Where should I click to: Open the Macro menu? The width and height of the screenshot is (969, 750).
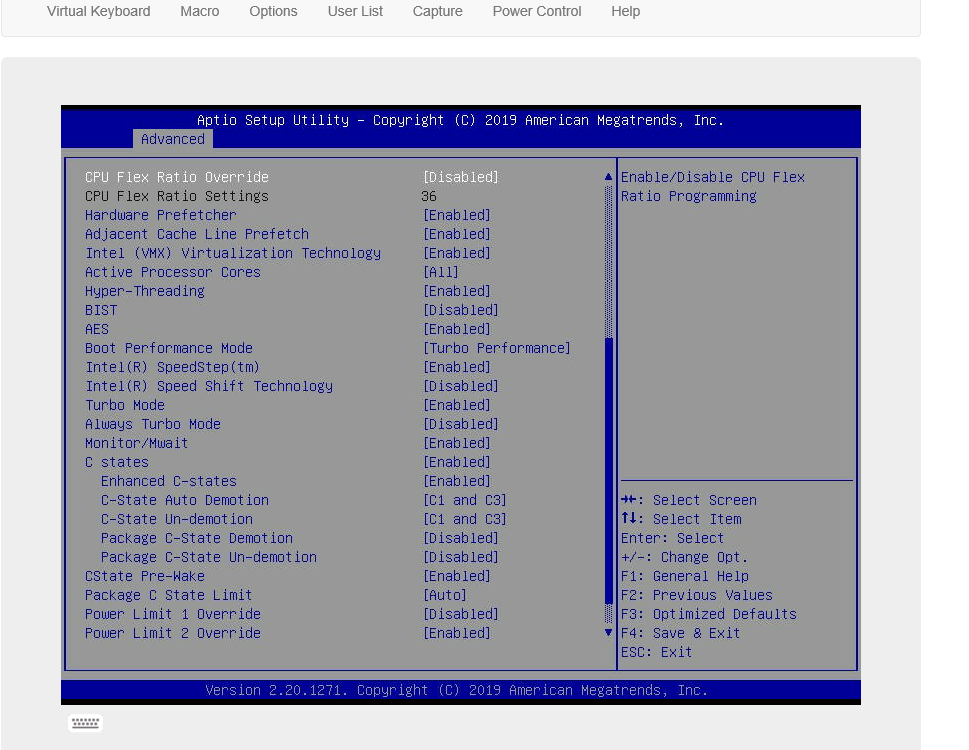pos(200,11)
